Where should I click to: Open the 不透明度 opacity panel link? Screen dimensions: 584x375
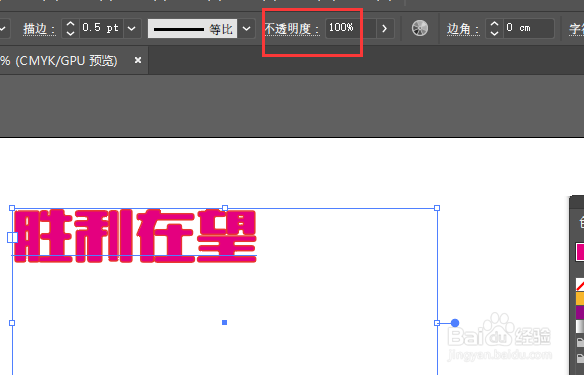pyautogui.click(x=292, y=29)
